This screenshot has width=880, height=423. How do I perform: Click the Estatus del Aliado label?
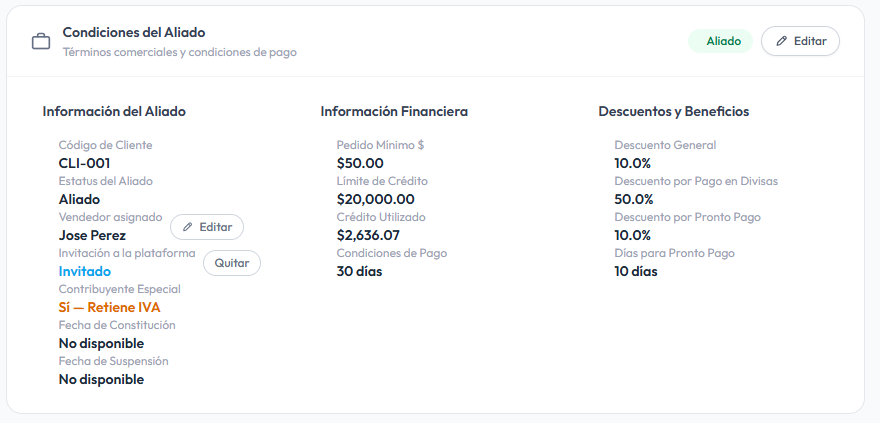106,181
